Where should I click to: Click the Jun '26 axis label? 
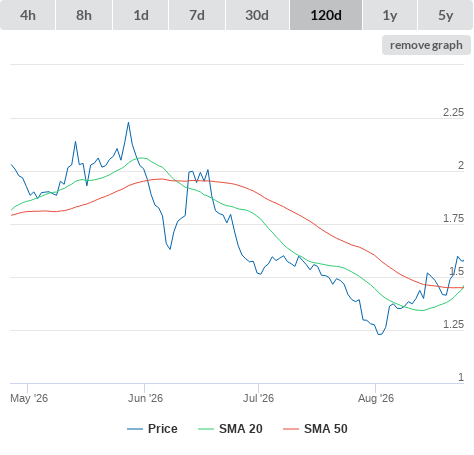click(145, 398)
